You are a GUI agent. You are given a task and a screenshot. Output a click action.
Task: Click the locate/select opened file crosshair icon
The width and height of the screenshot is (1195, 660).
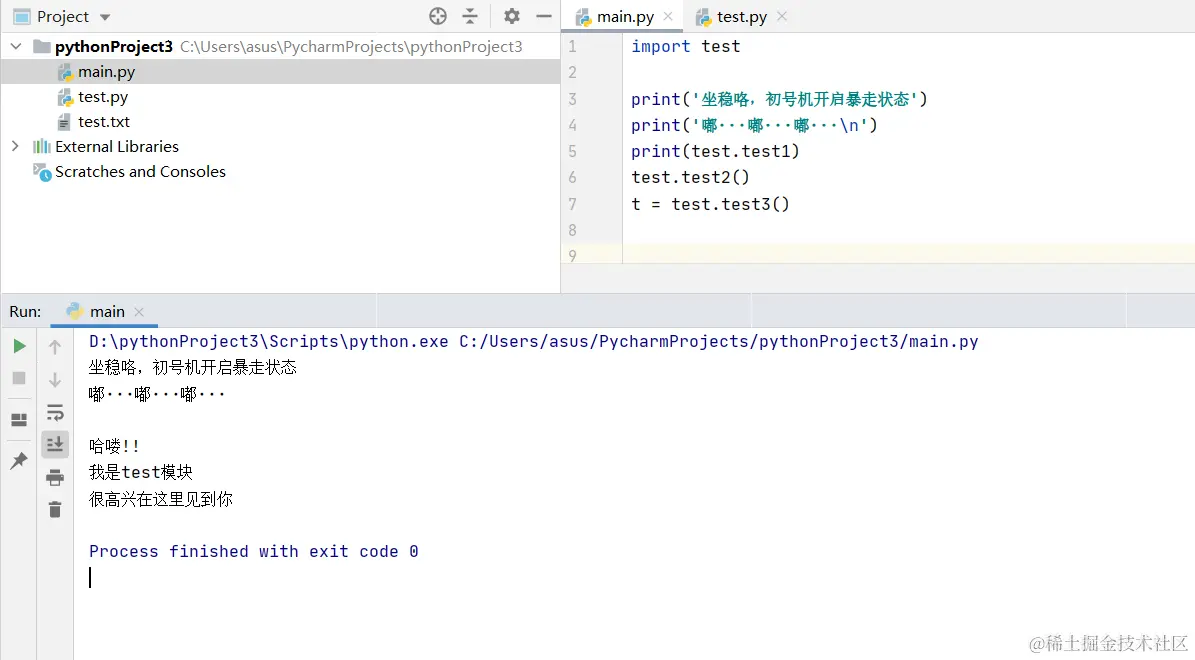point(437,16)
